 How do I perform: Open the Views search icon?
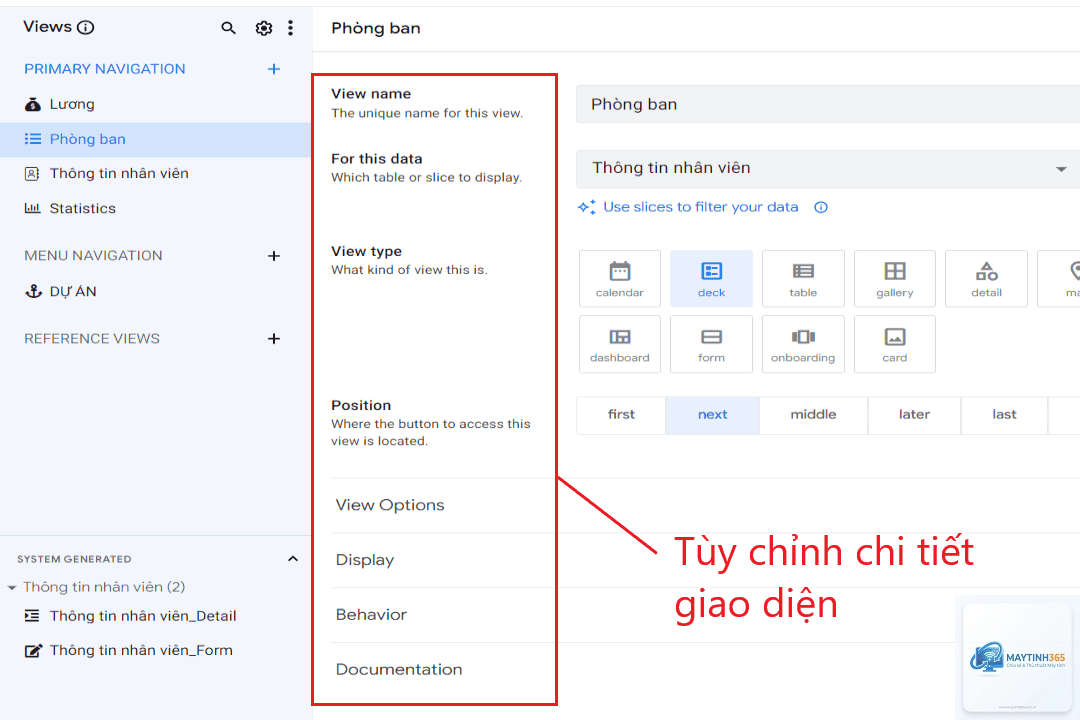tap(228, 28)
